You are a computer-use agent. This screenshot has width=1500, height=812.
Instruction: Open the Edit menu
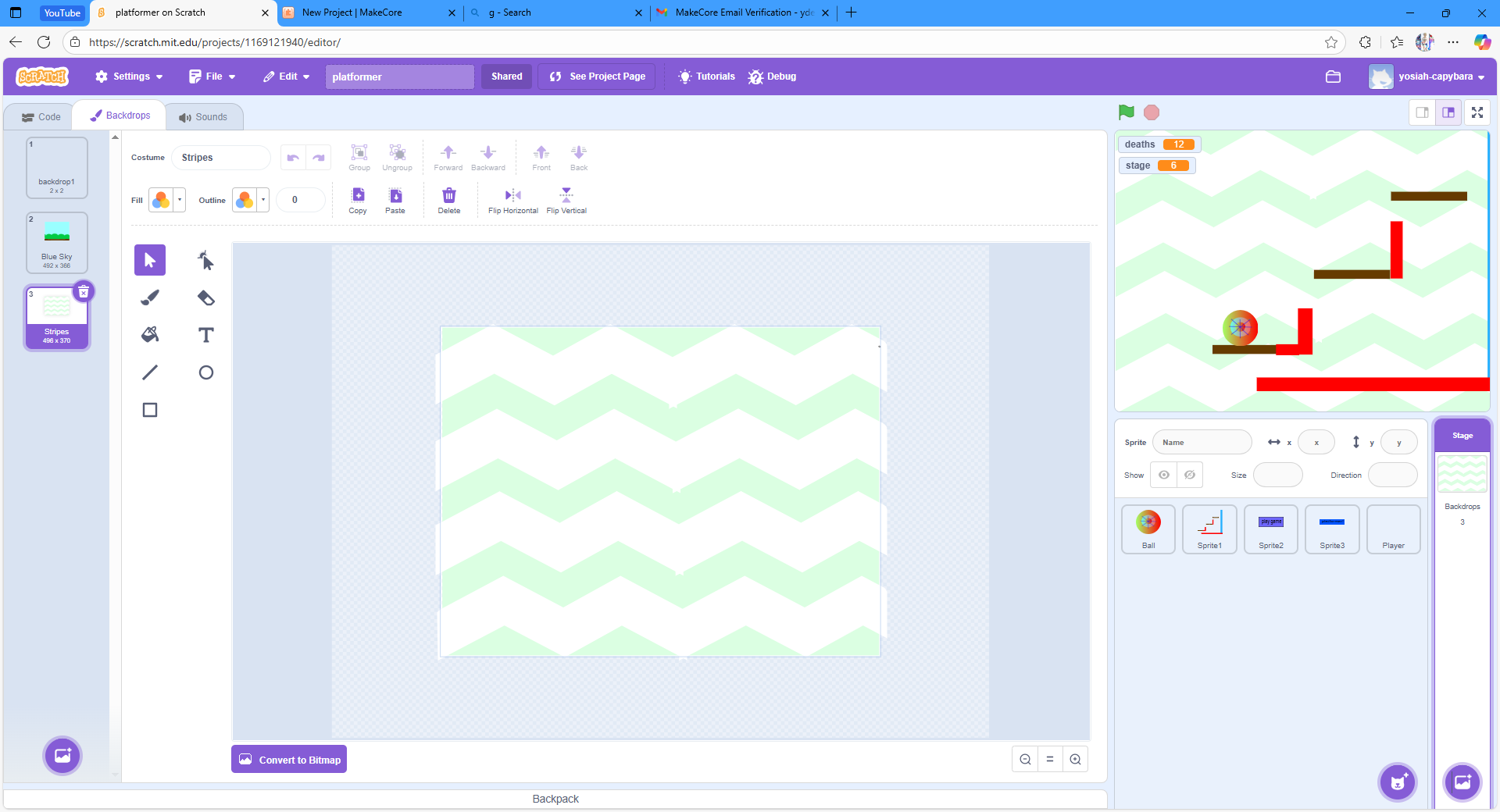[287, 77]
